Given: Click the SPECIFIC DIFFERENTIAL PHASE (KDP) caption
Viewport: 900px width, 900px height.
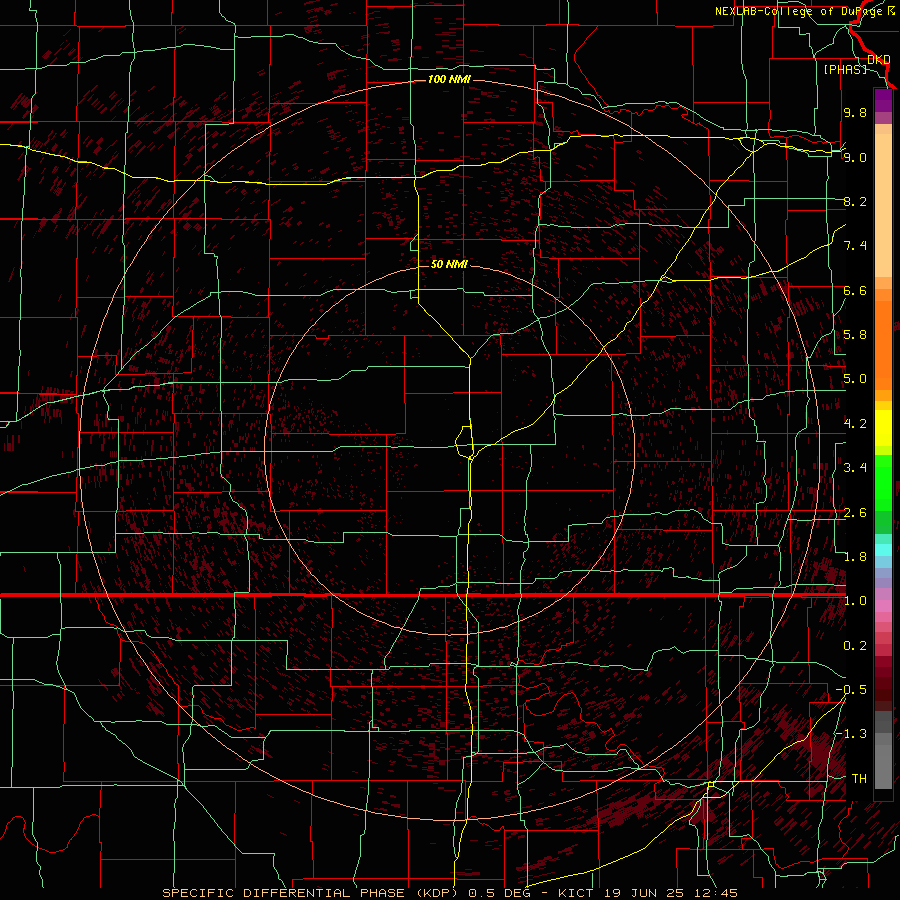Looking at the screenshot, I should tap(313, 893).
